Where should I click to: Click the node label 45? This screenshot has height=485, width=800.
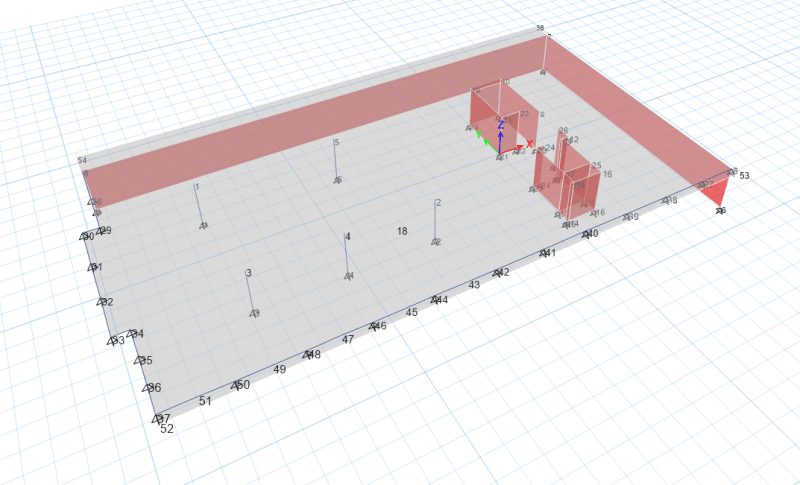click(x=412, y=313)
